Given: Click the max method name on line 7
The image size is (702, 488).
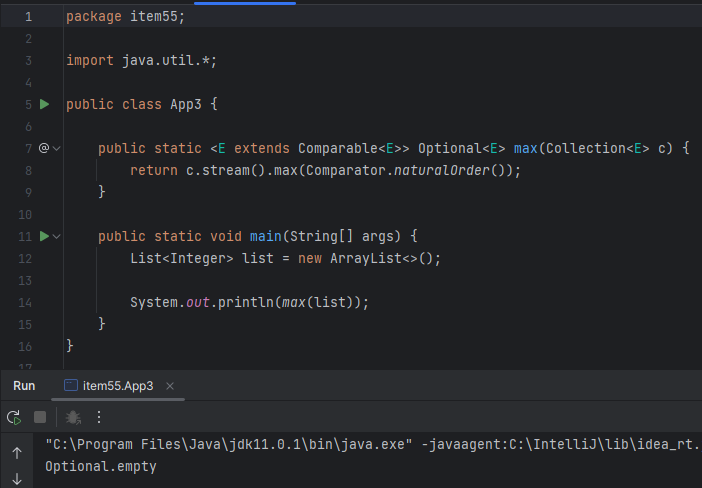Looking at the screenshot, I should coord(526,148).
